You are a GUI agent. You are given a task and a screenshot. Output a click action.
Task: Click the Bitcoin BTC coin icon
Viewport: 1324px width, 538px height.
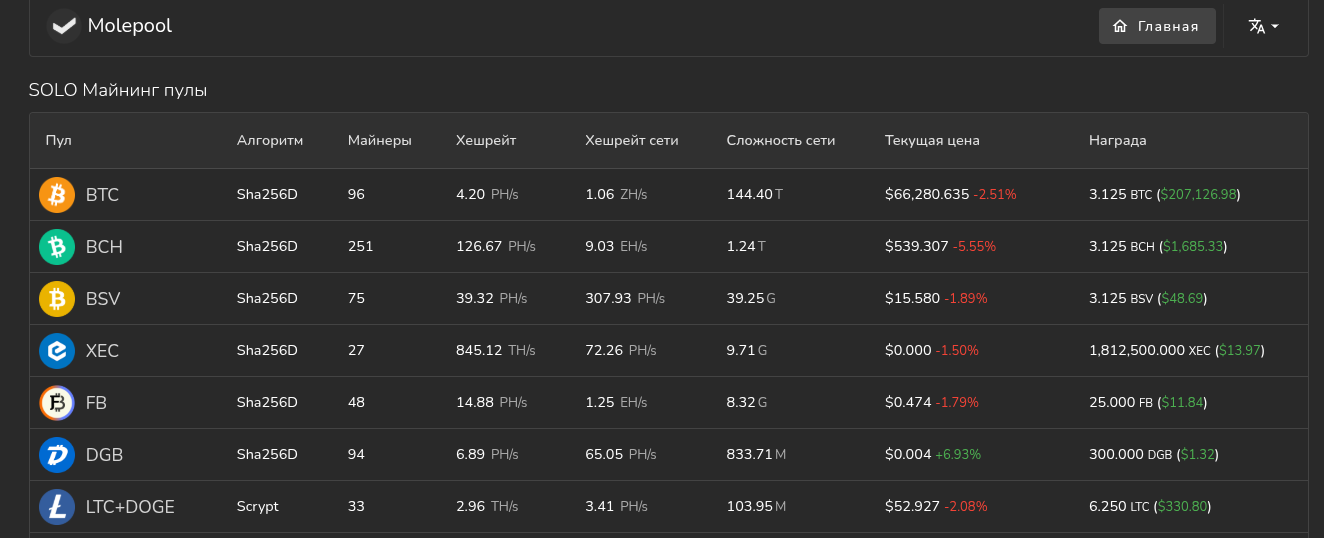pyautogui.click(x=57, y=195)
